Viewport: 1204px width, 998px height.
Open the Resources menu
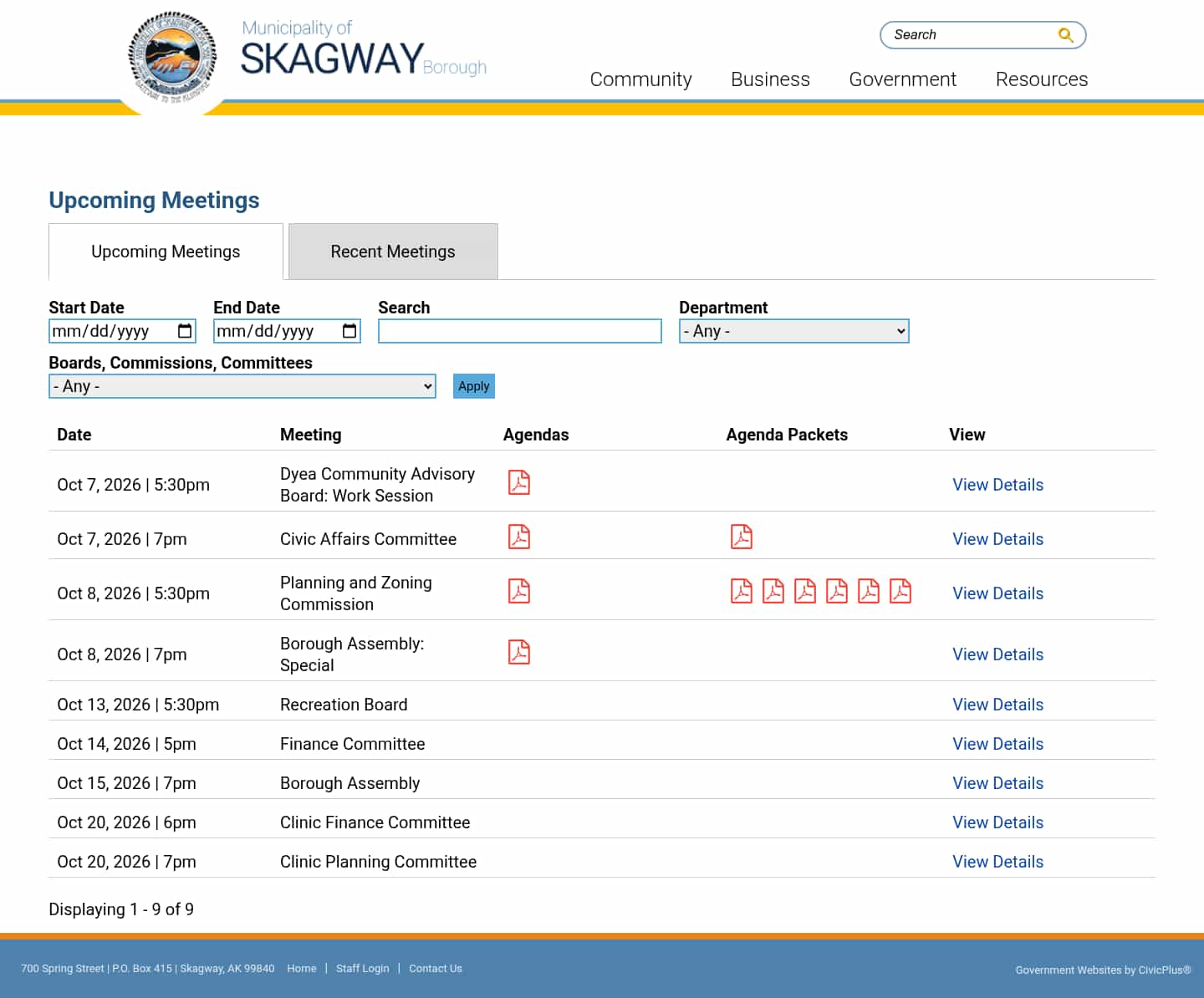pyautogui.click(x=1042, y=79)
